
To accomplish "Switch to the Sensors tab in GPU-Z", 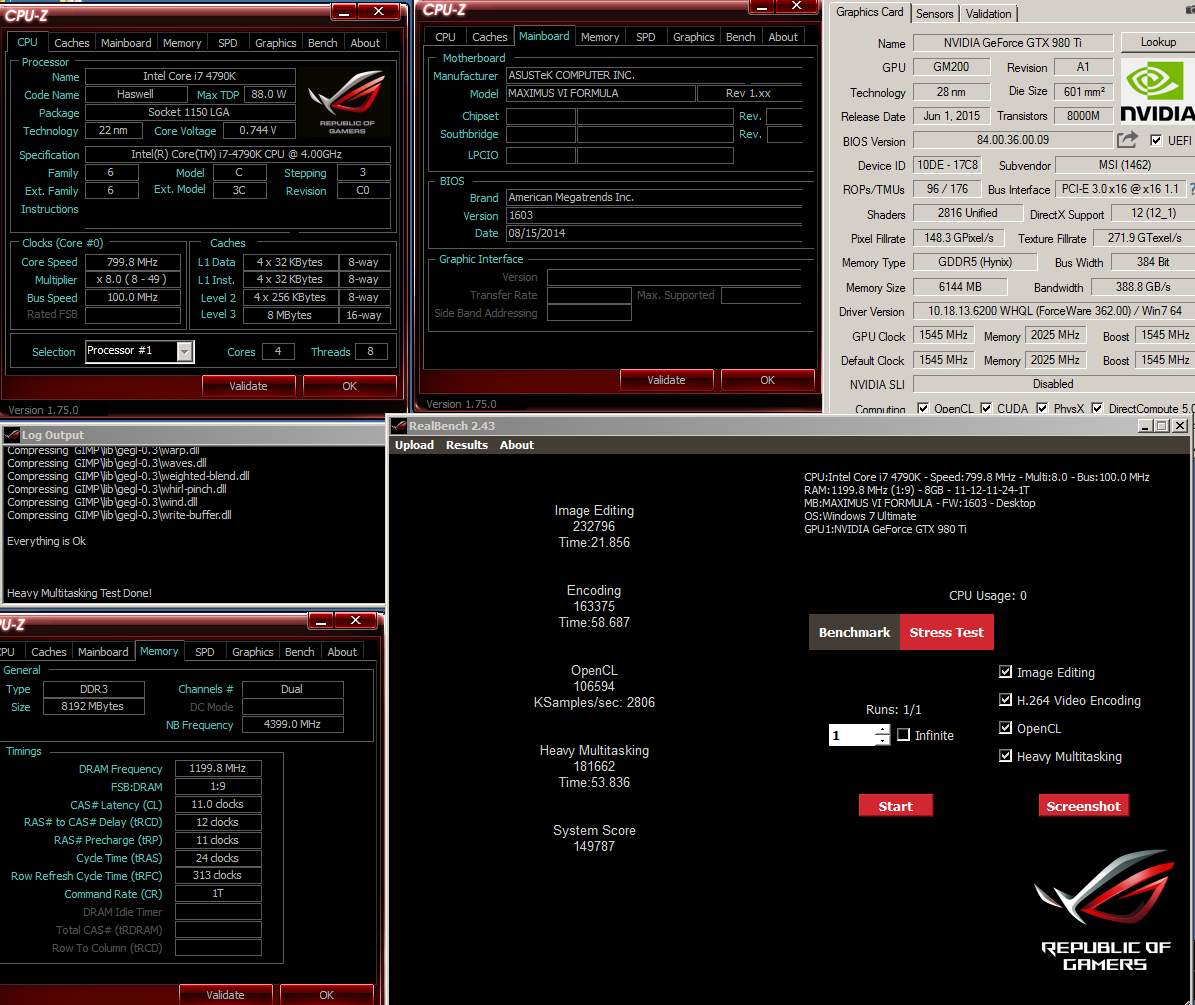I will click(935, 14).
